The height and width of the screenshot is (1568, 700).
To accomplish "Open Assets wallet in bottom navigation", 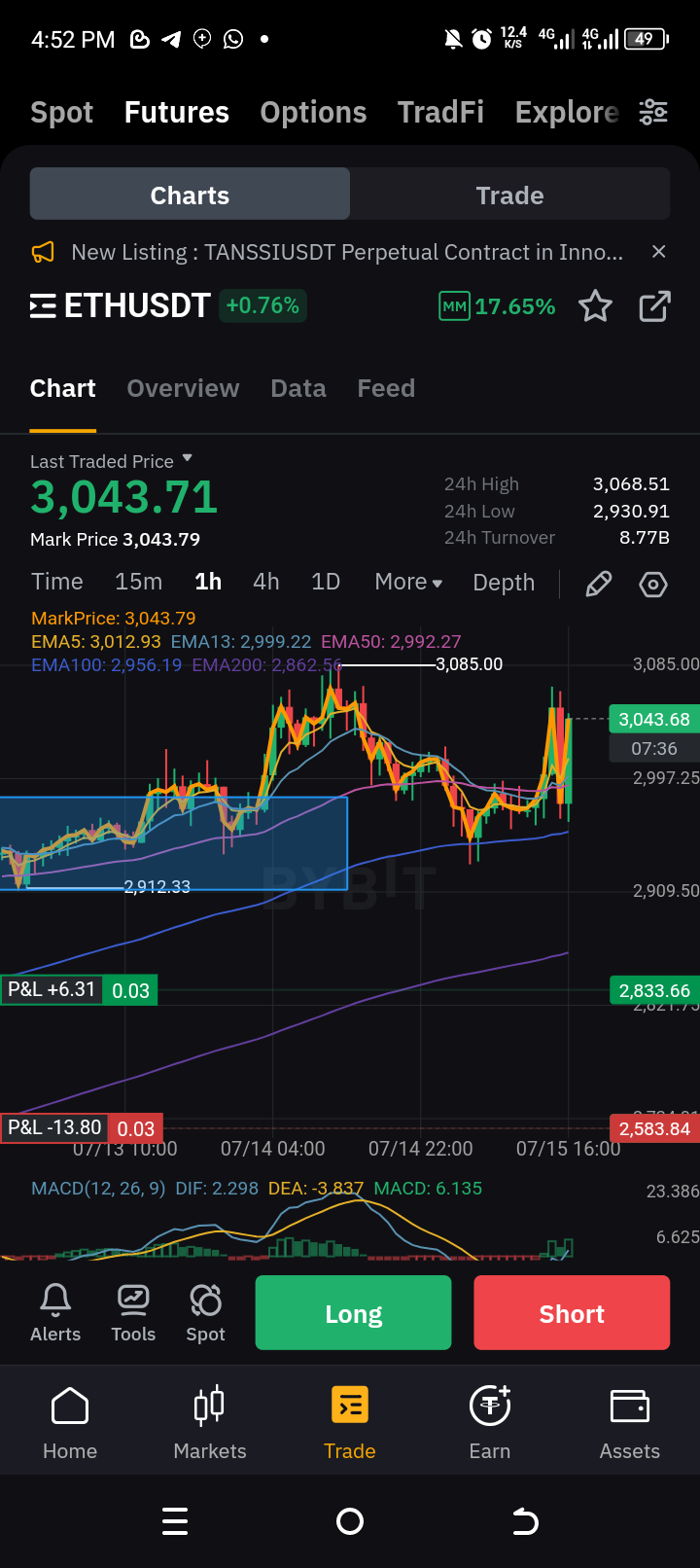I will click(630, 1423).
